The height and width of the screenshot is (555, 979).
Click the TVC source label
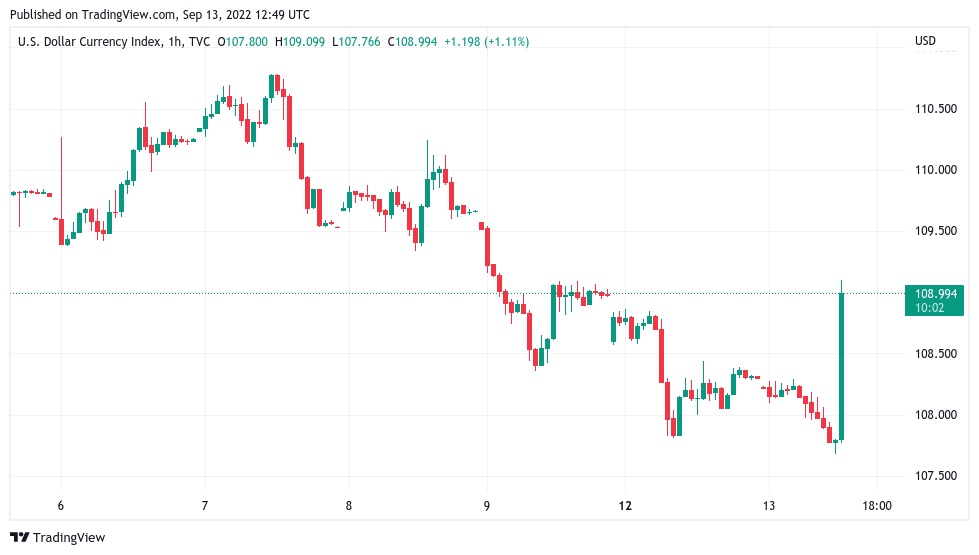pos(199,42)
